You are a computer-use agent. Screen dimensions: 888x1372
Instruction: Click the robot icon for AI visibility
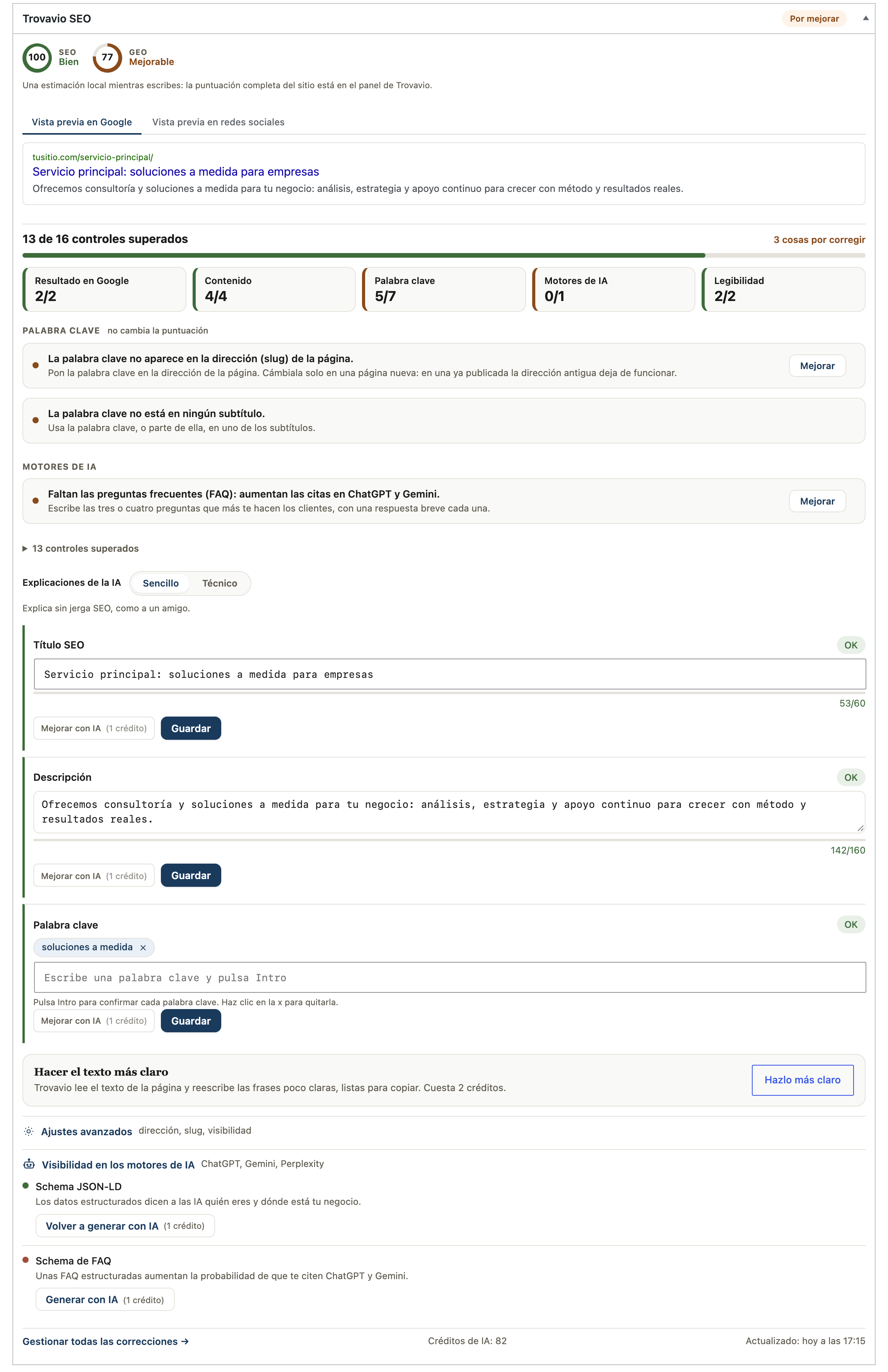pyautogui.click(x=29, y=1164)
